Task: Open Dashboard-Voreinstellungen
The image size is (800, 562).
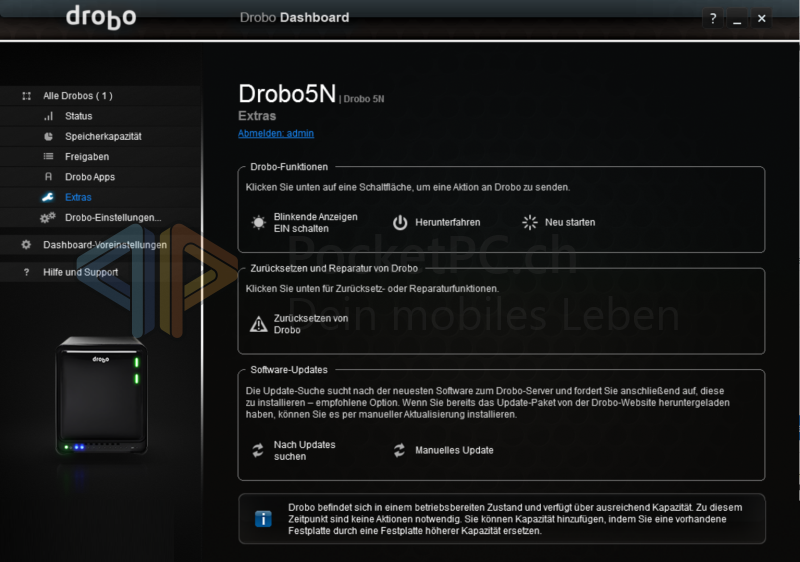Action: tap(101, 245)
